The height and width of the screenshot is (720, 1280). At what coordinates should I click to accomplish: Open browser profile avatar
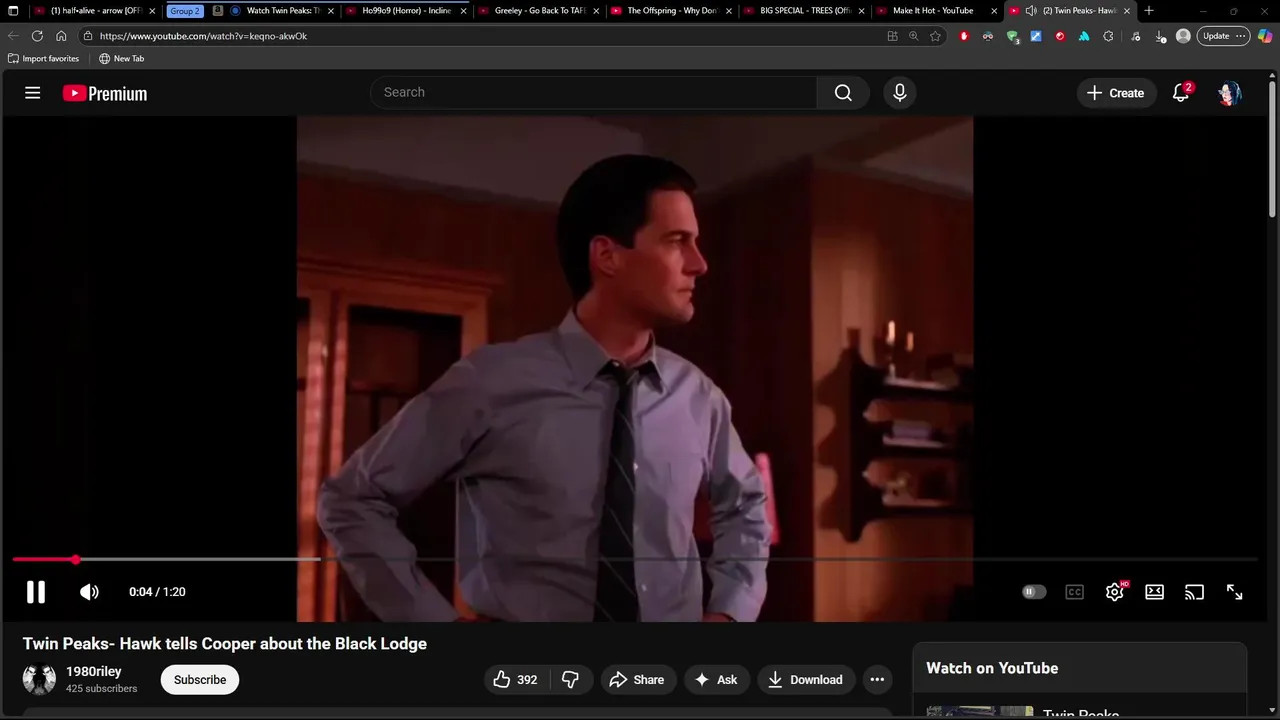tap(1183, 36)
